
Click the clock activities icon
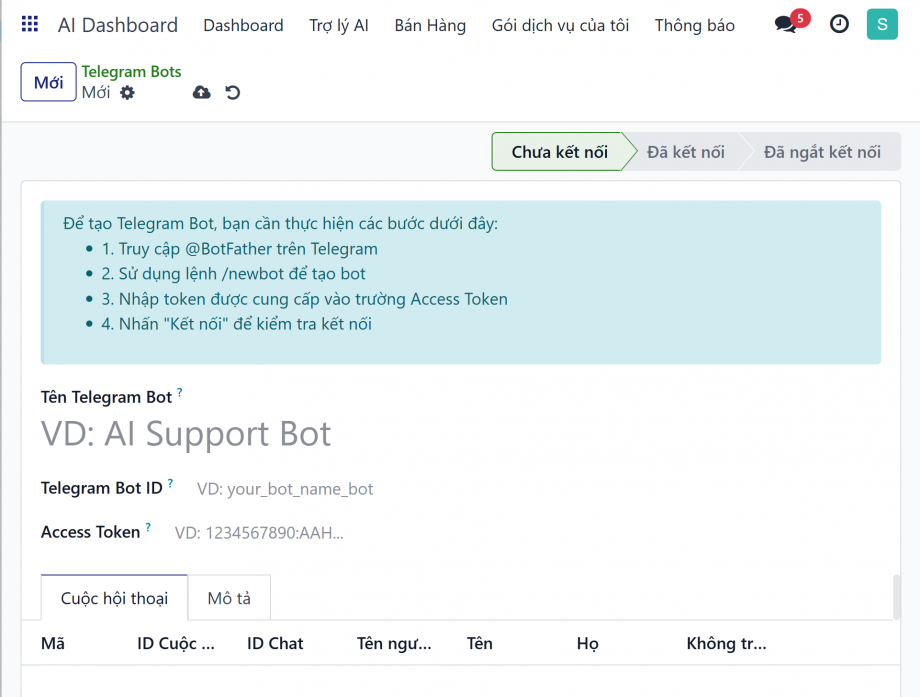[839, 25]
